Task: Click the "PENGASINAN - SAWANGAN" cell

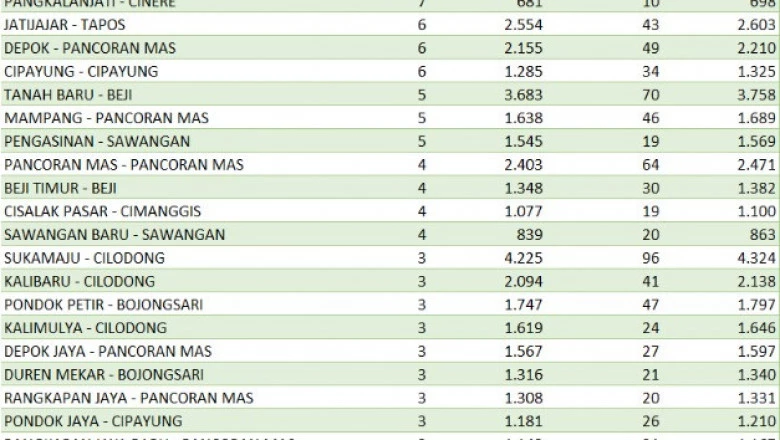Action: [x=97, y=141]
